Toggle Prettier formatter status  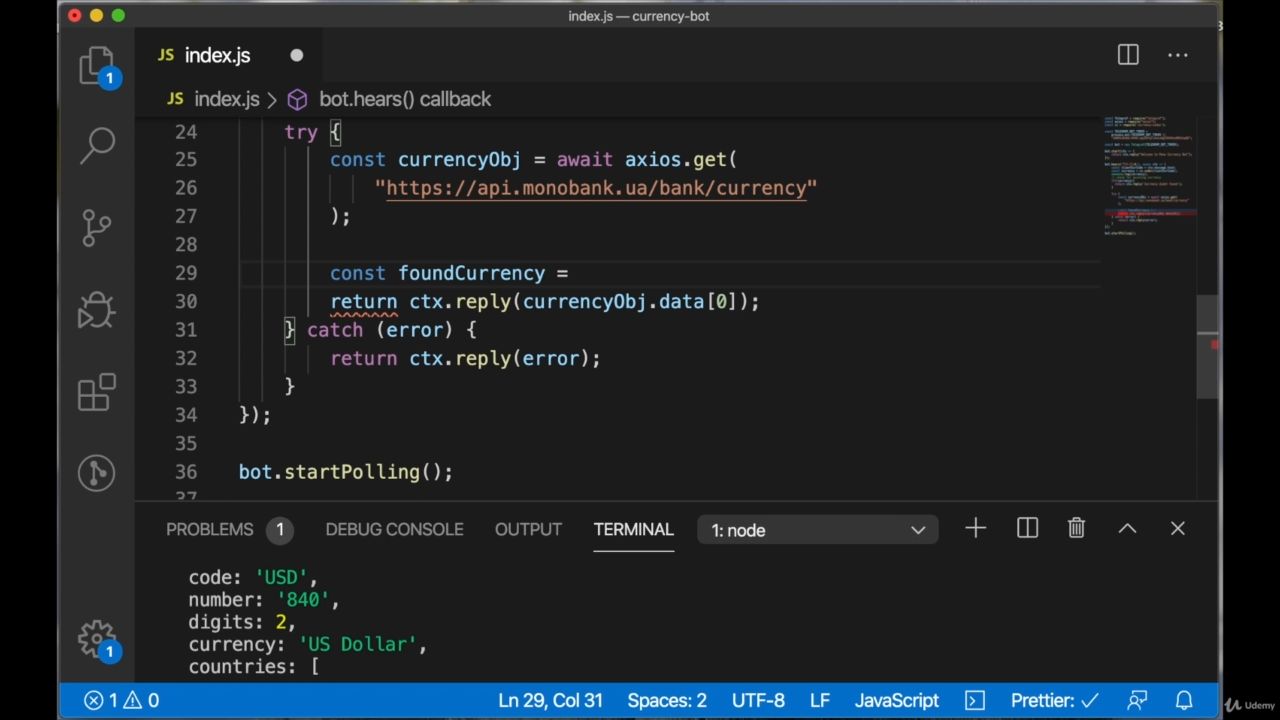pyautogui.click(x=1054, y=700)
